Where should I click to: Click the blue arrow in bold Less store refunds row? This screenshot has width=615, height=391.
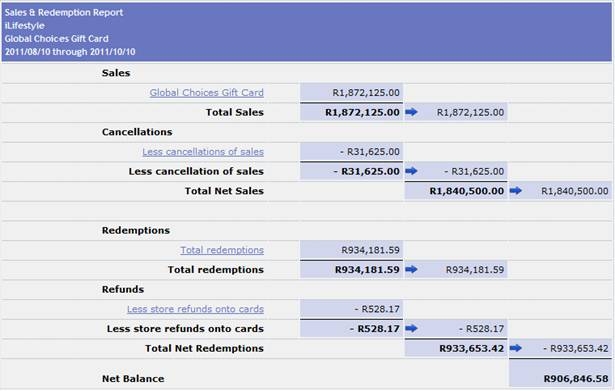(x=411, y=328)
